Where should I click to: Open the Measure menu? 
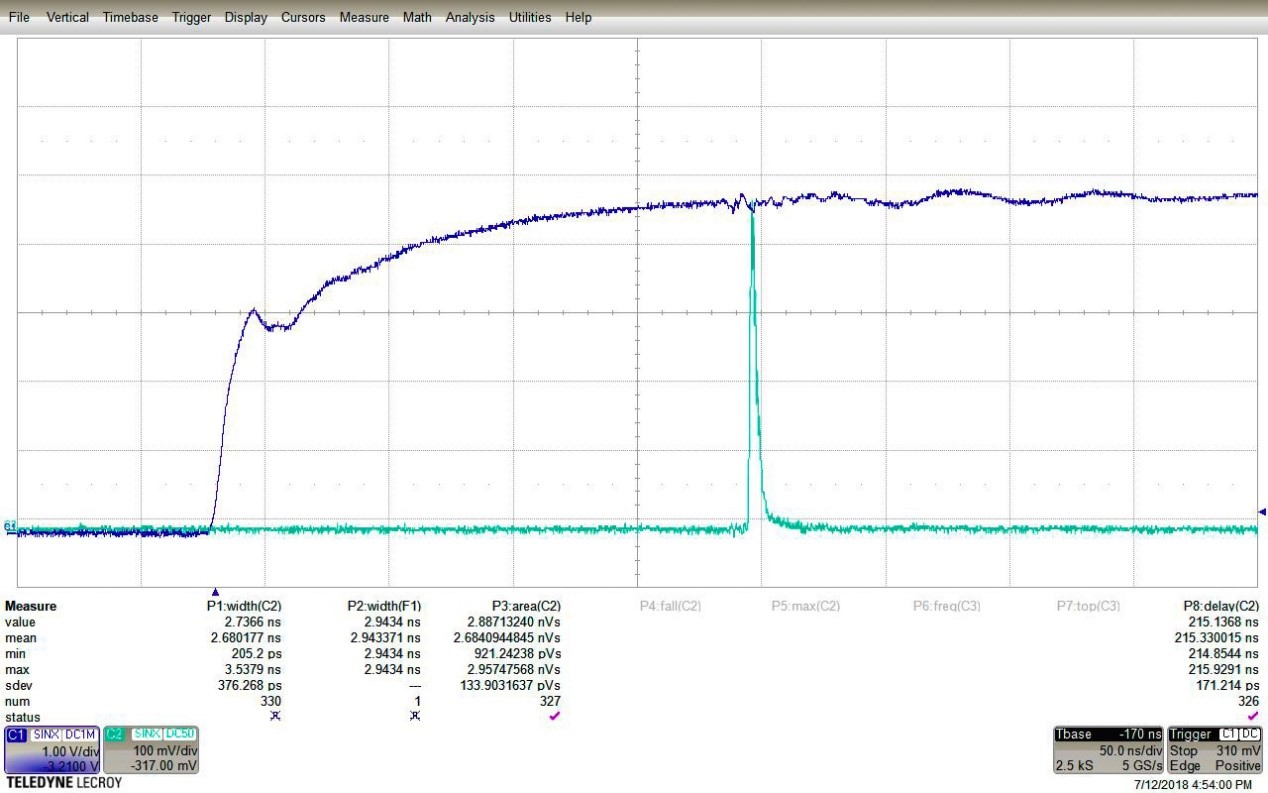(364, 17)
